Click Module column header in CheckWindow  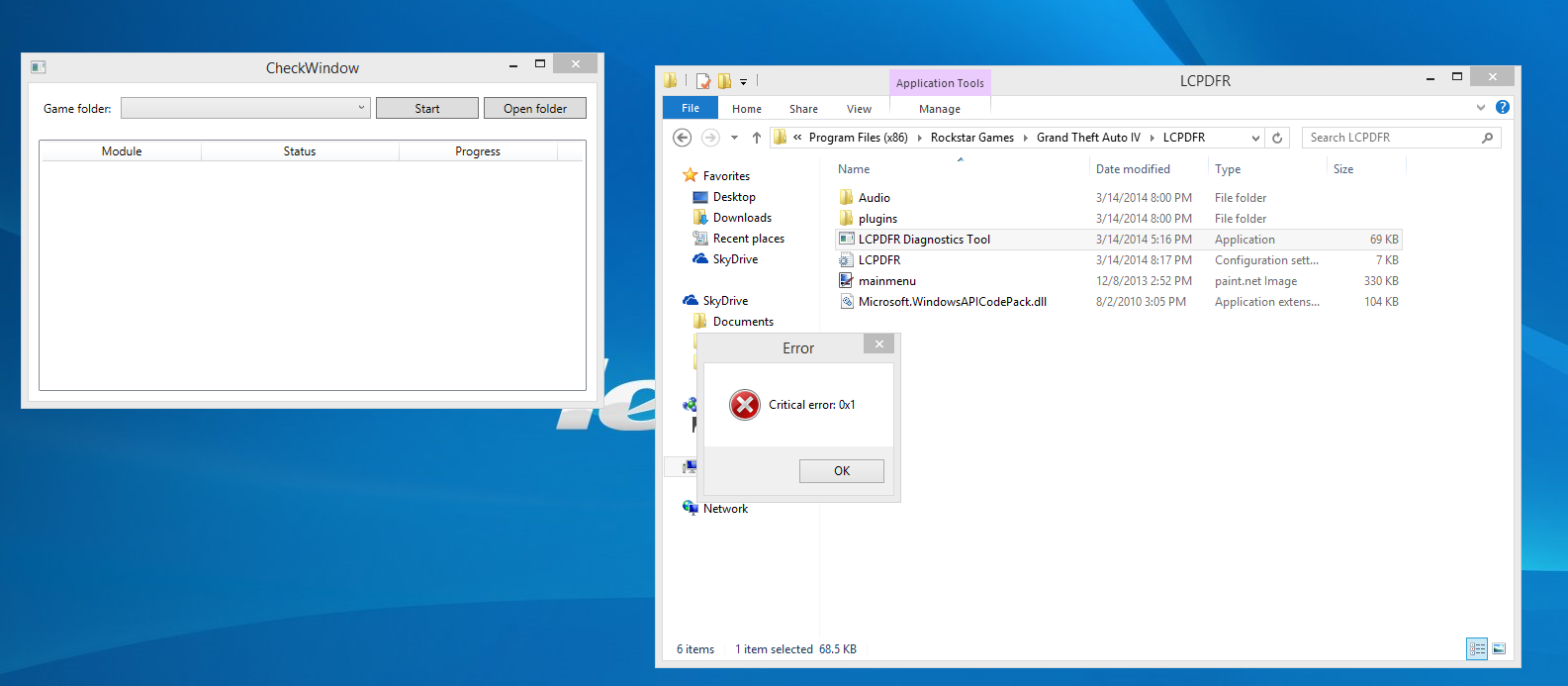pos(122,151)
